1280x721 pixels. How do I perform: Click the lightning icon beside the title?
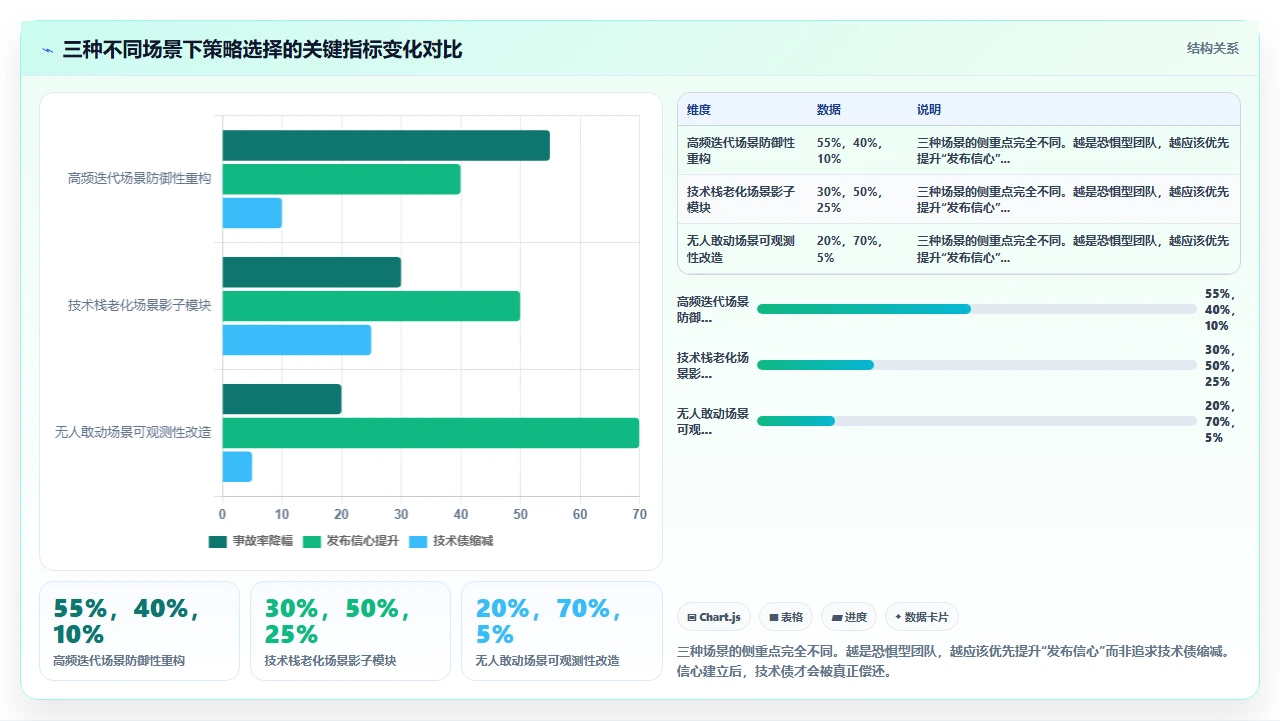pos(47,50)
